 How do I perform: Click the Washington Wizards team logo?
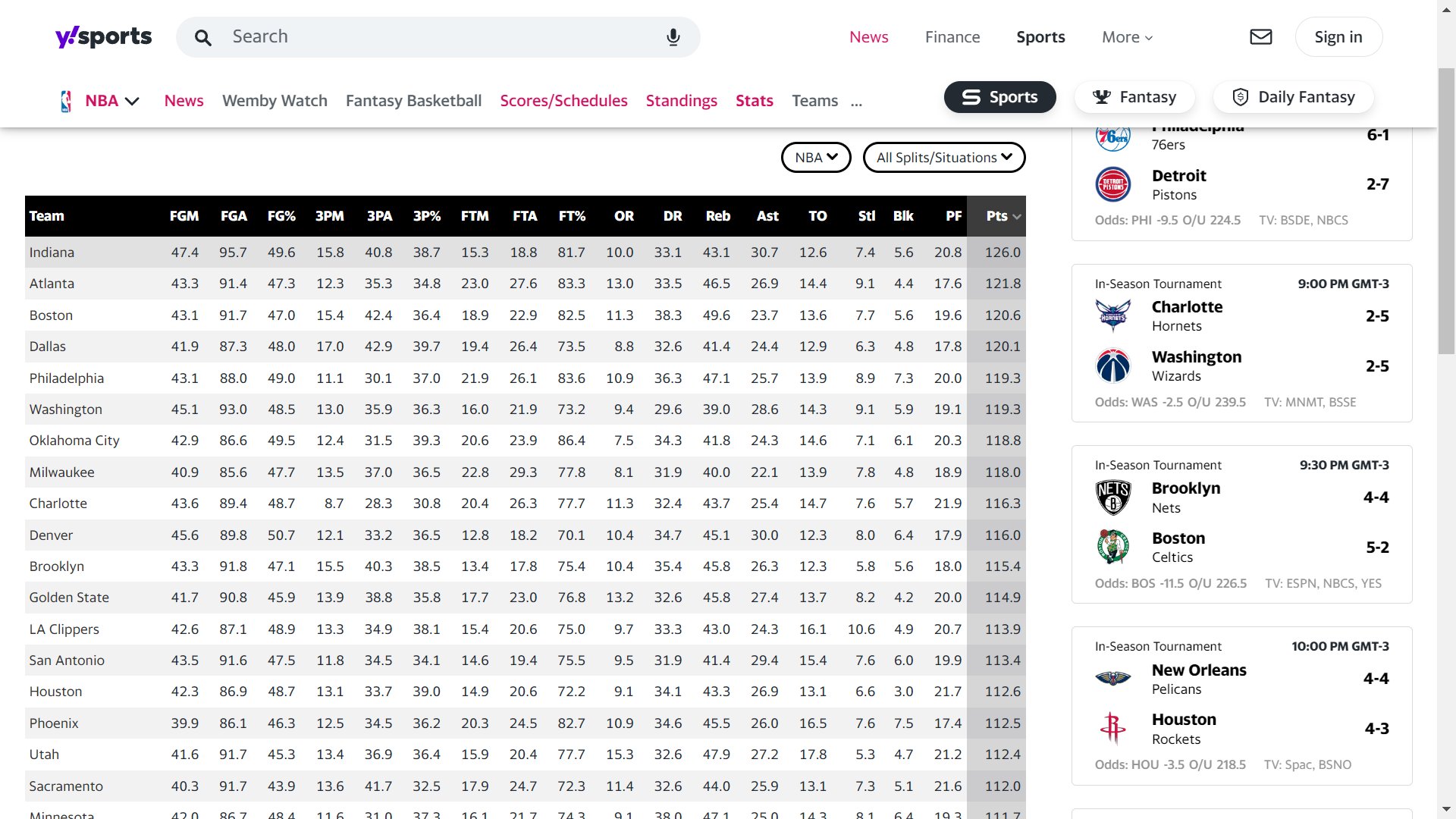click(1112, 366)
